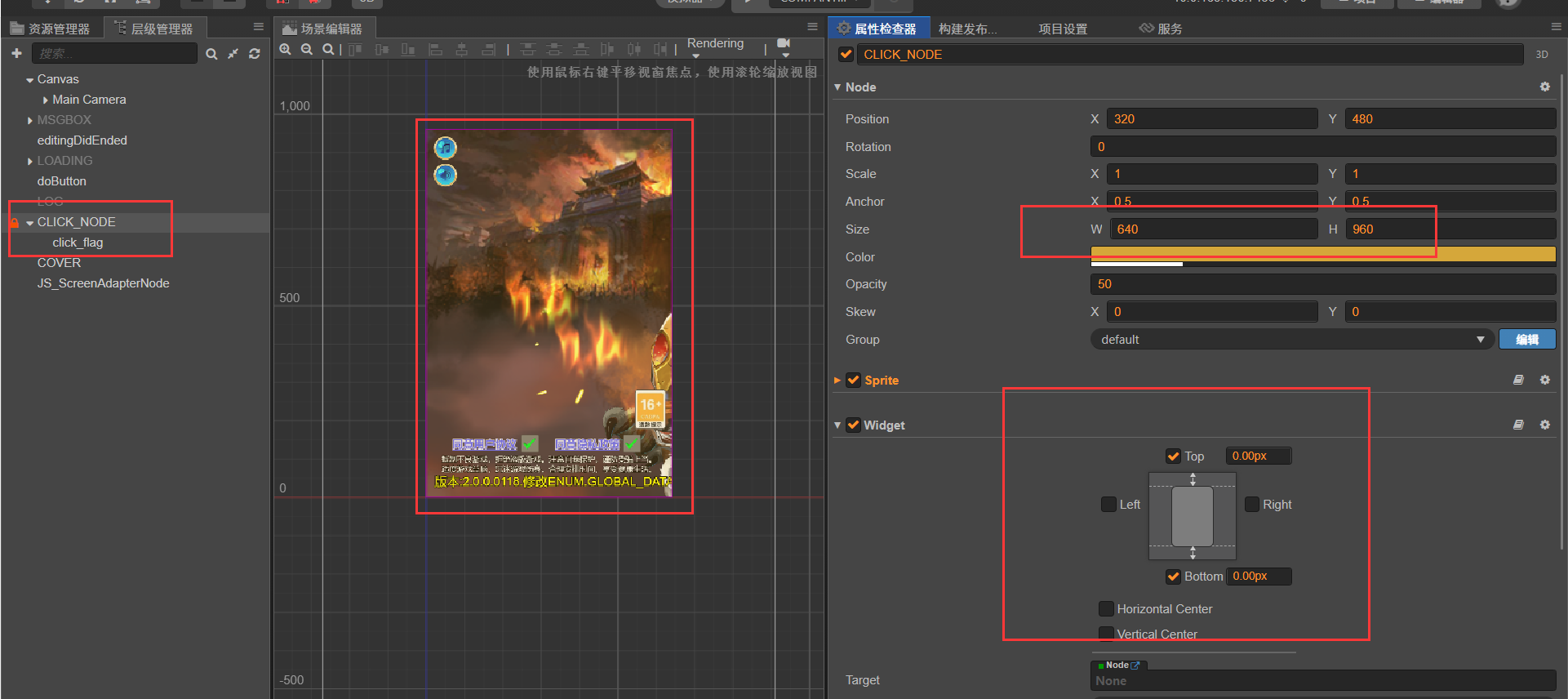Open the Sprite component gear menu
Image resolution: width=1568 pixels, height=699 pixels.
(1545, 380)
